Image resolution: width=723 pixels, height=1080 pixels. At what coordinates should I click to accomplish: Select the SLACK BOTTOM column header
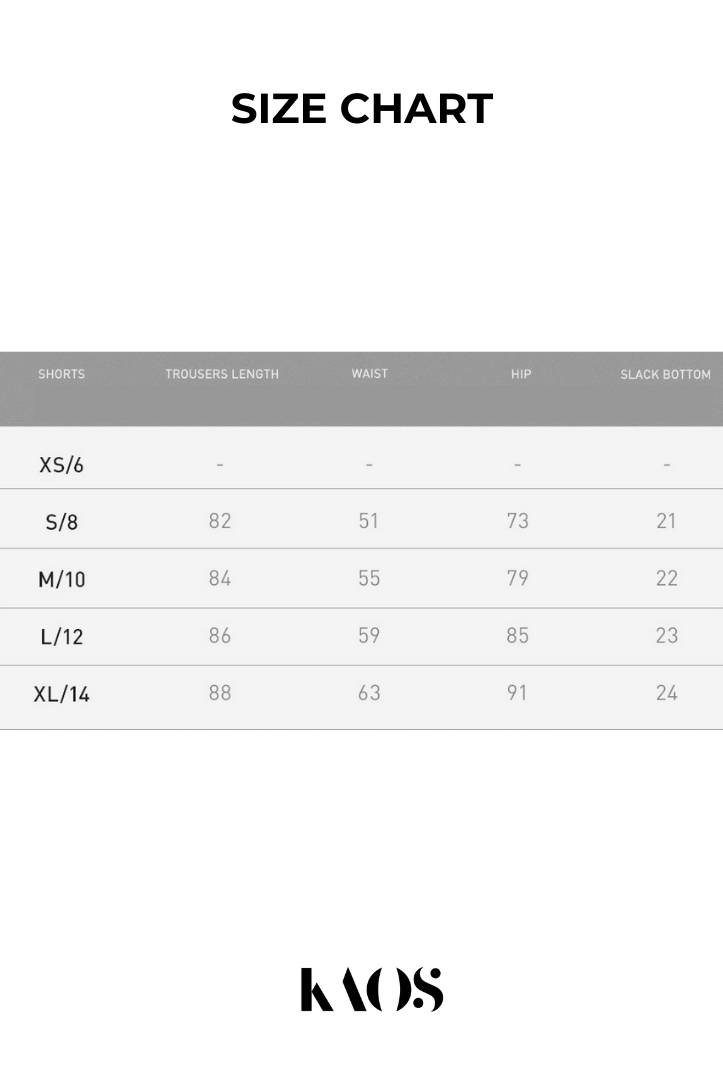point(665,375)
